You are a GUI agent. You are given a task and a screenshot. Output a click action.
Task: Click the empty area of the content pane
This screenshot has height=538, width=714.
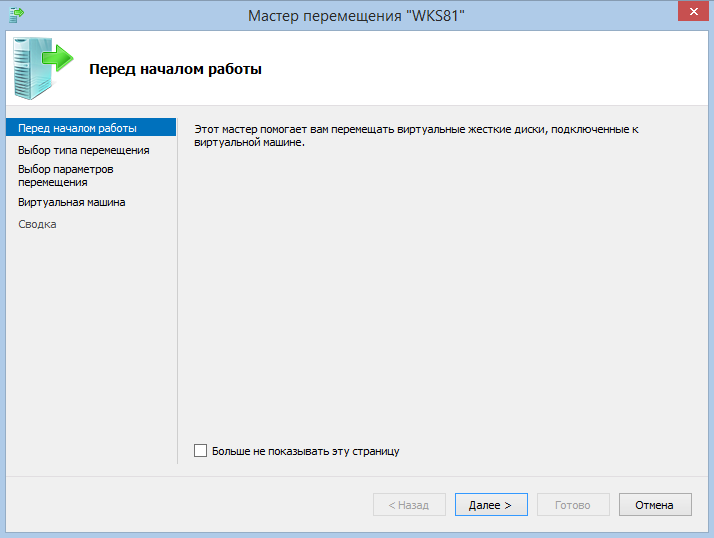click(x=440, y=300)
